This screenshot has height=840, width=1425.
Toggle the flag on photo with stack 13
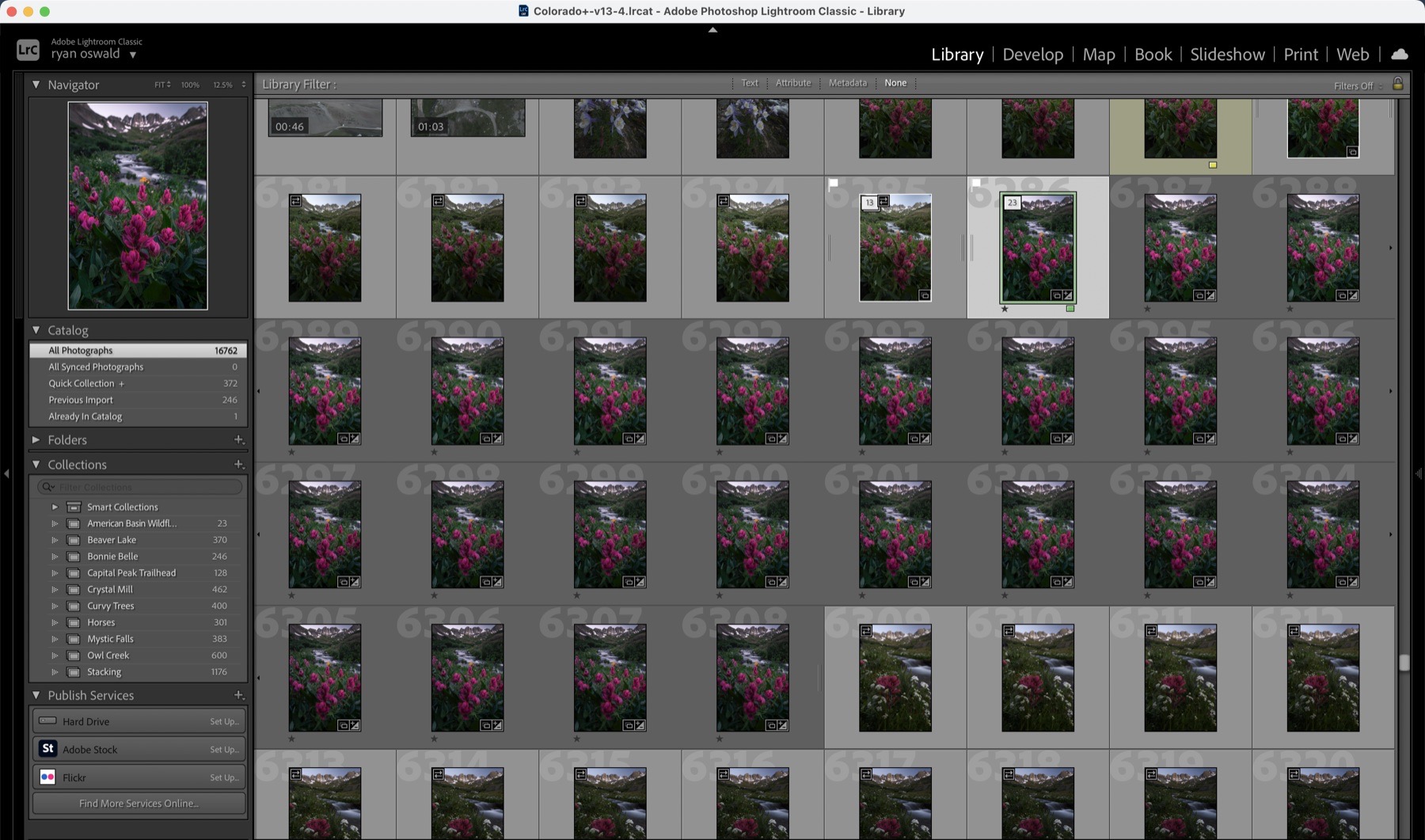coord(833,184)
